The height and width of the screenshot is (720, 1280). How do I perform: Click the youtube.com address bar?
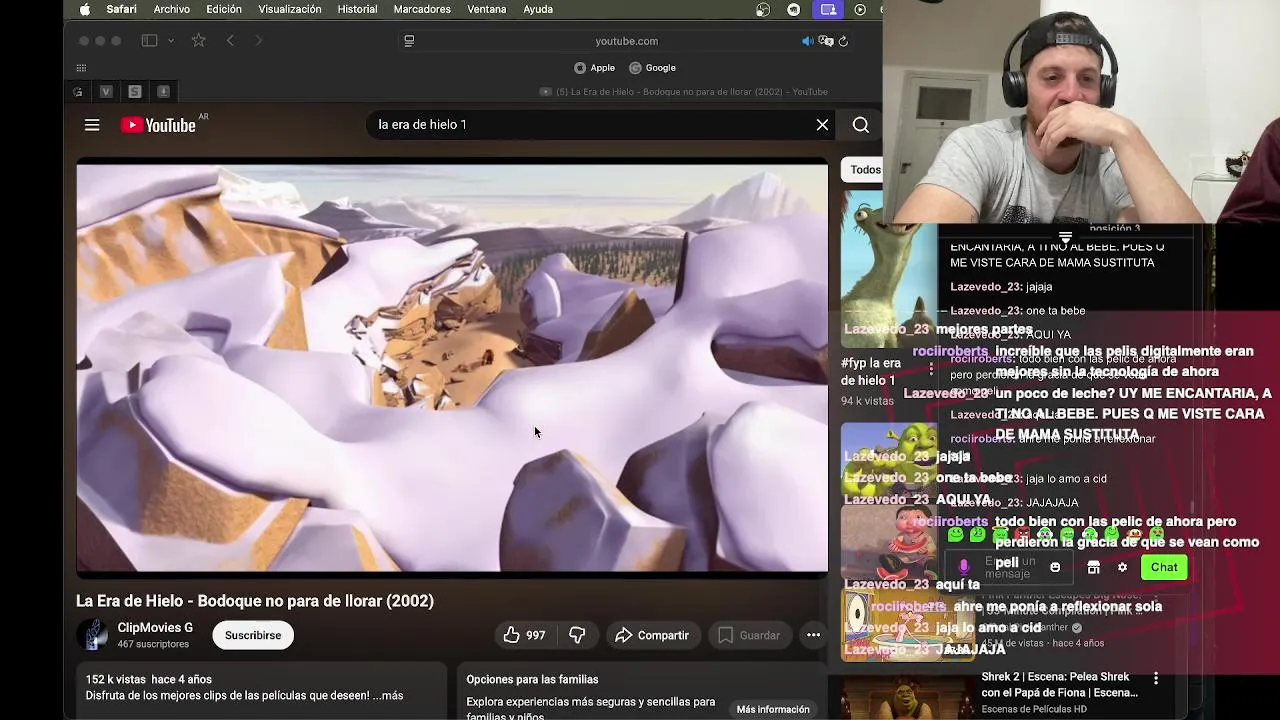[x=626, y=41]
